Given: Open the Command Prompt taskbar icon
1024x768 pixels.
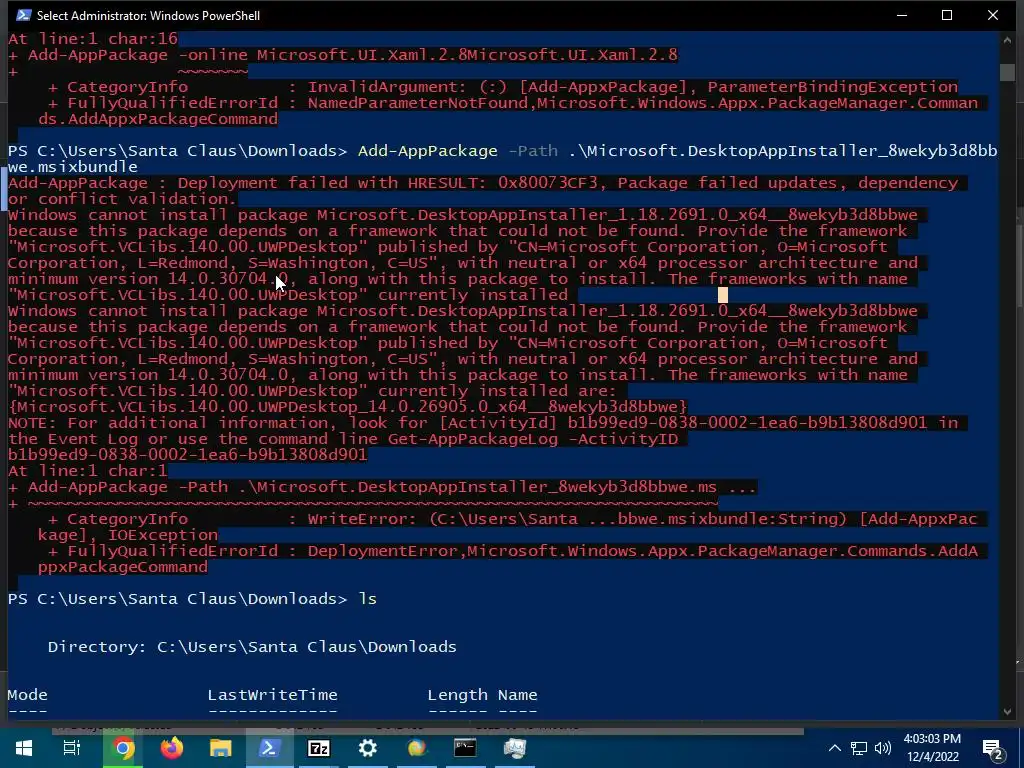Looking at the screenshot, I should (465, 748).
